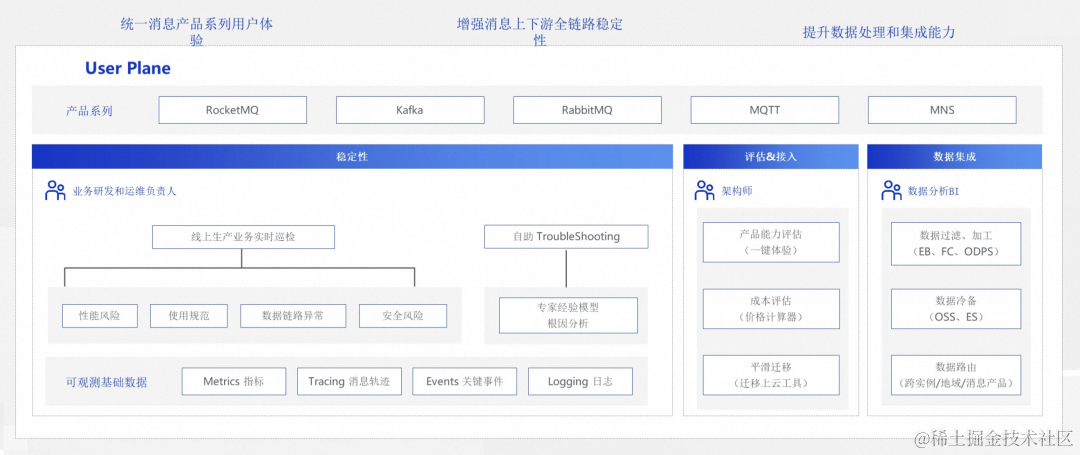Click the 增强消息上下游全链路稳定性 heading
1080x455 pixels.
click(539, 32)
